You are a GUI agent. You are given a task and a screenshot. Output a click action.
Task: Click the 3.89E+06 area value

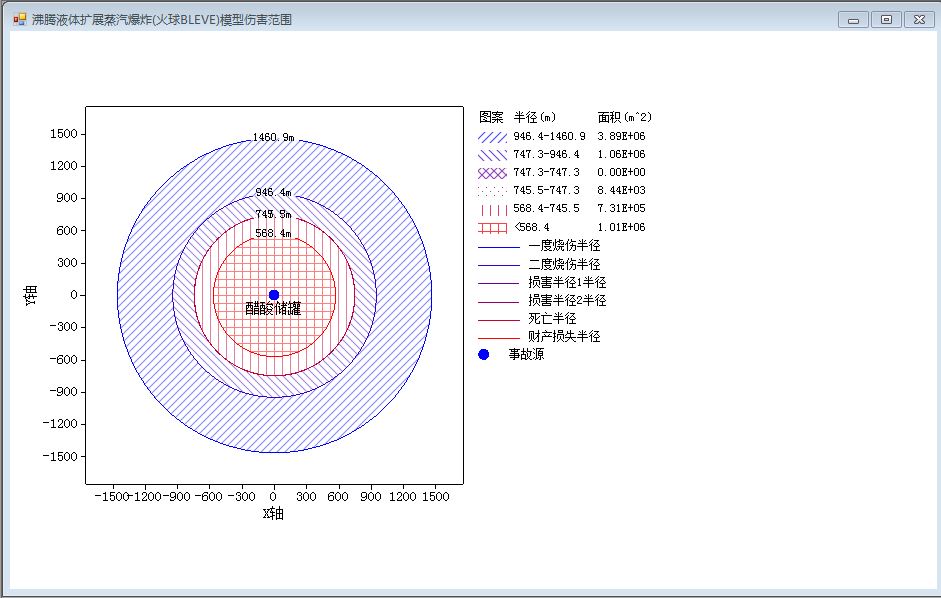click(621, 136)
